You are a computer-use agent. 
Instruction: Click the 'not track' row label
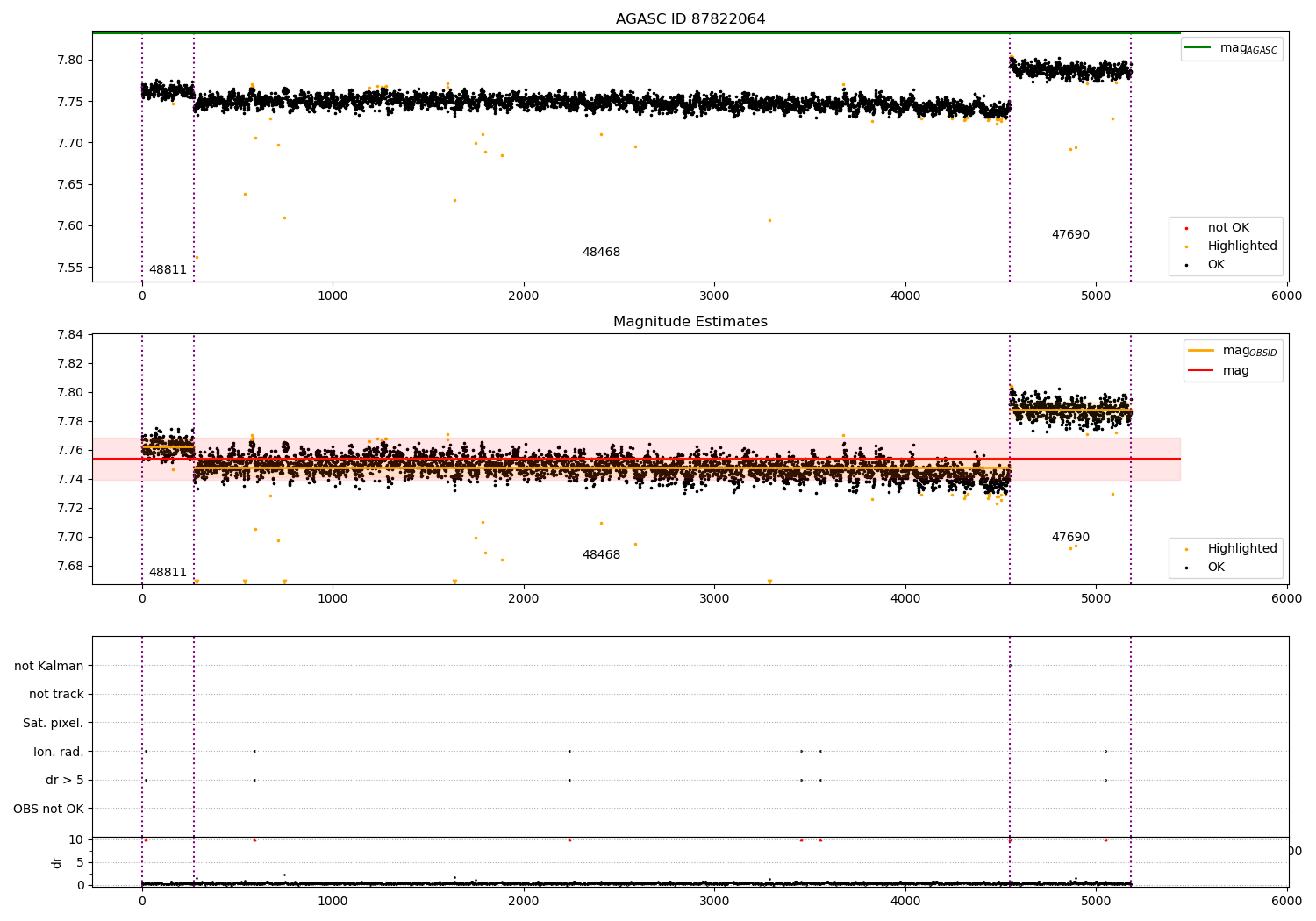click(x=56, y=695)
